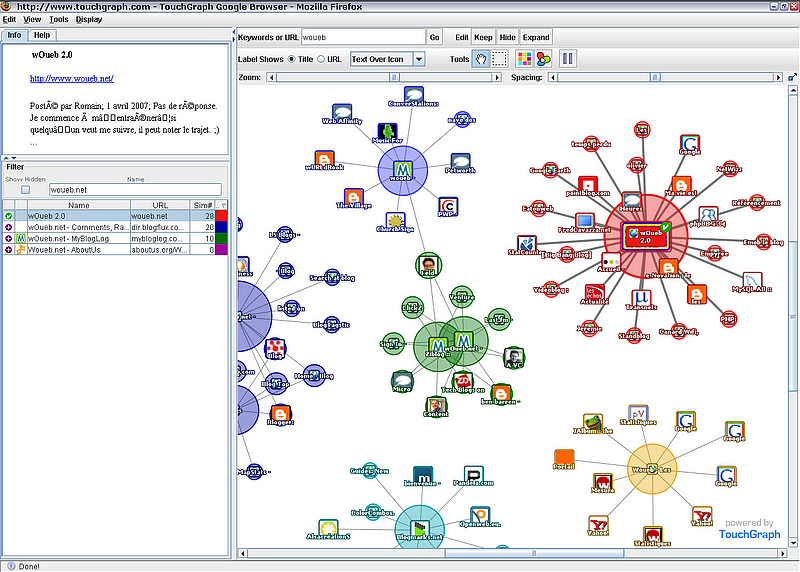
Task: Expand wOueb.net MyBlogLog row plus icon
Action: (9, 239)
